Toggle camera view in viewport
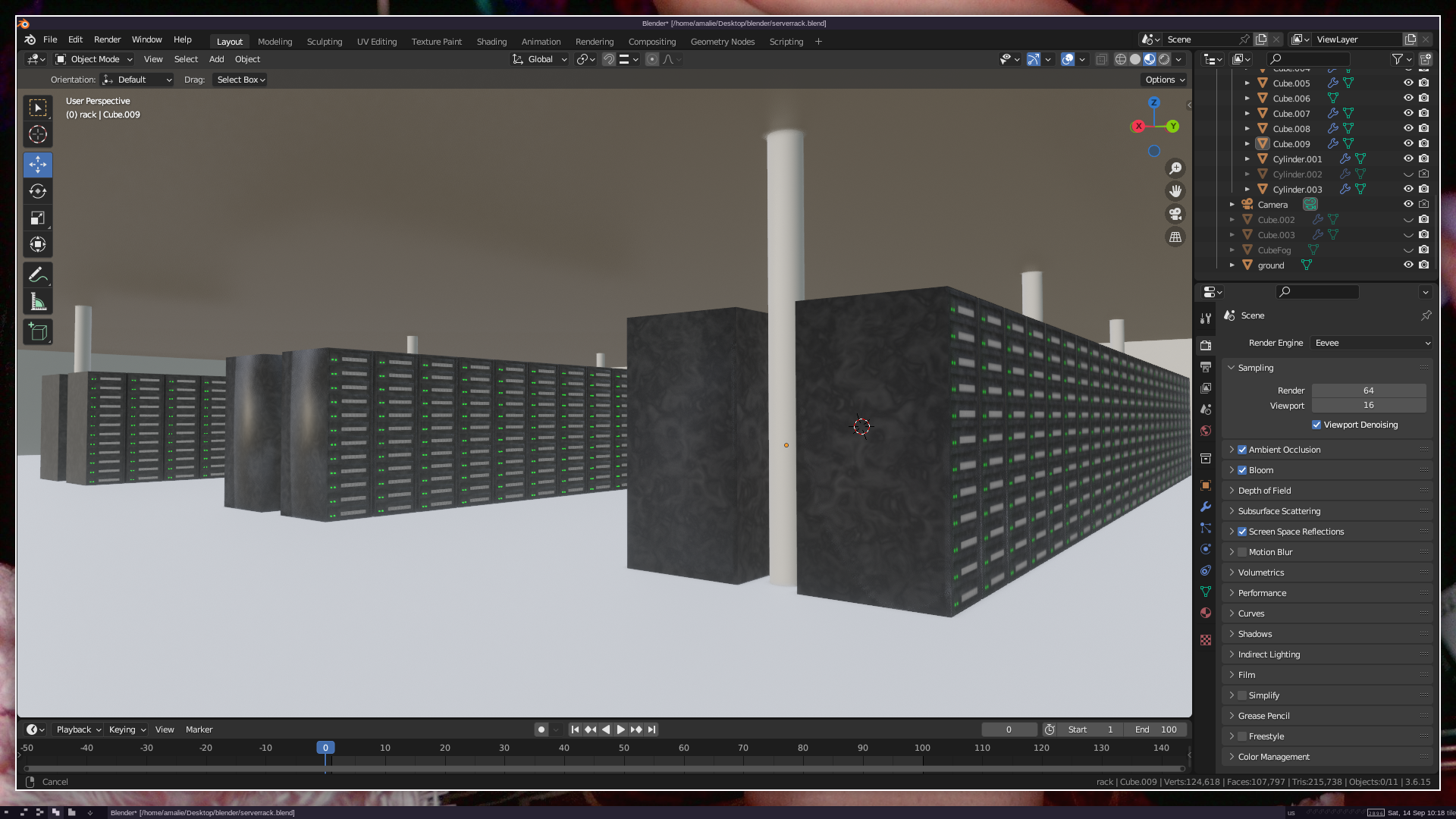 (x=1175, y=214)
